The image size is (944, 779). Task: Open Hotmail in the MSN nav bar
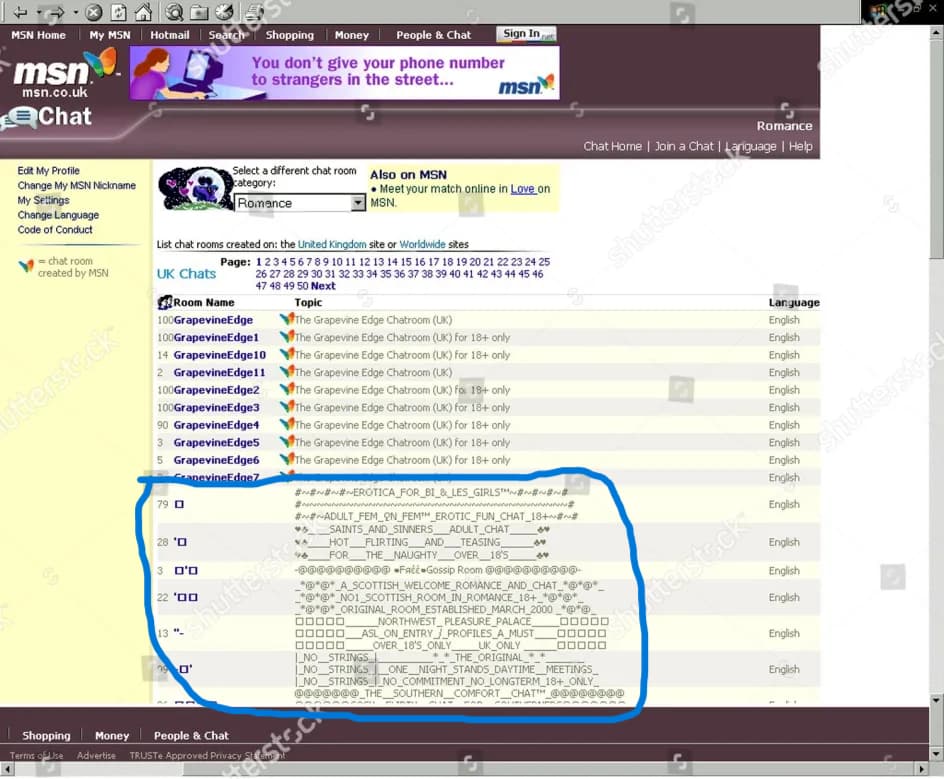(170, 35)
